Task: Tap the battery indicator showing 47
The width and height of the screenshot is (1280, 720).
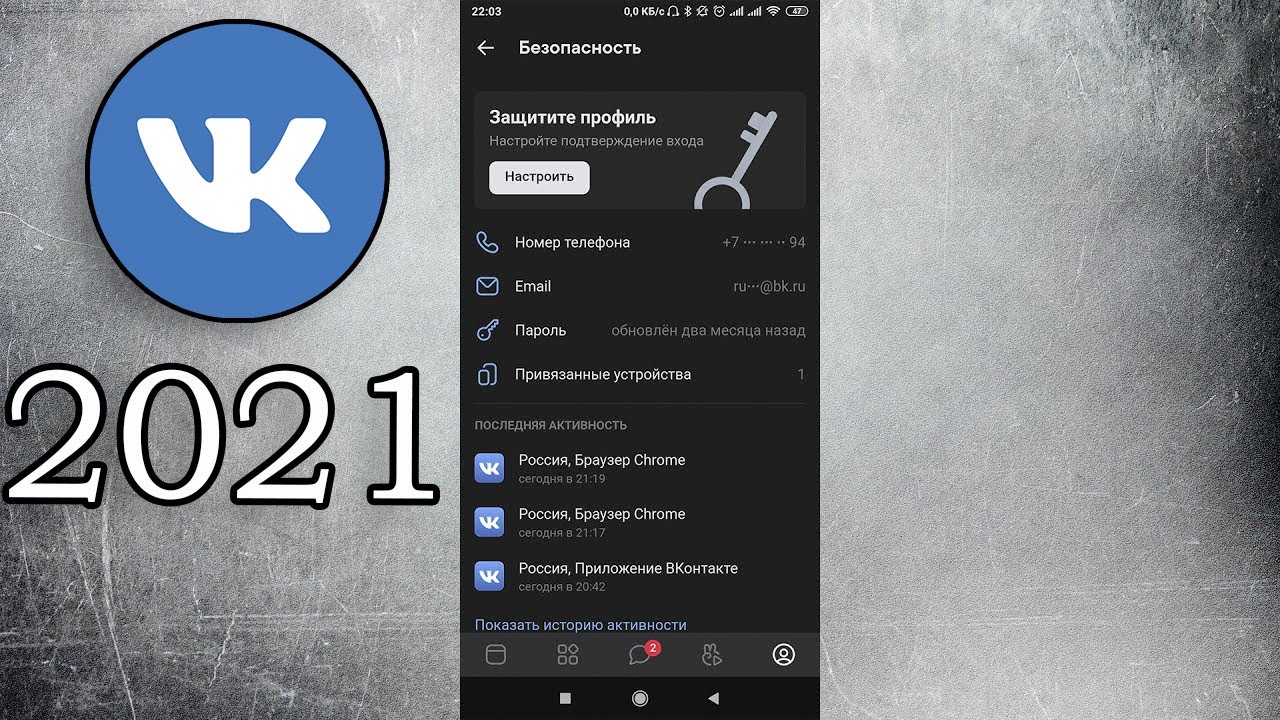Action: [797, 11]
